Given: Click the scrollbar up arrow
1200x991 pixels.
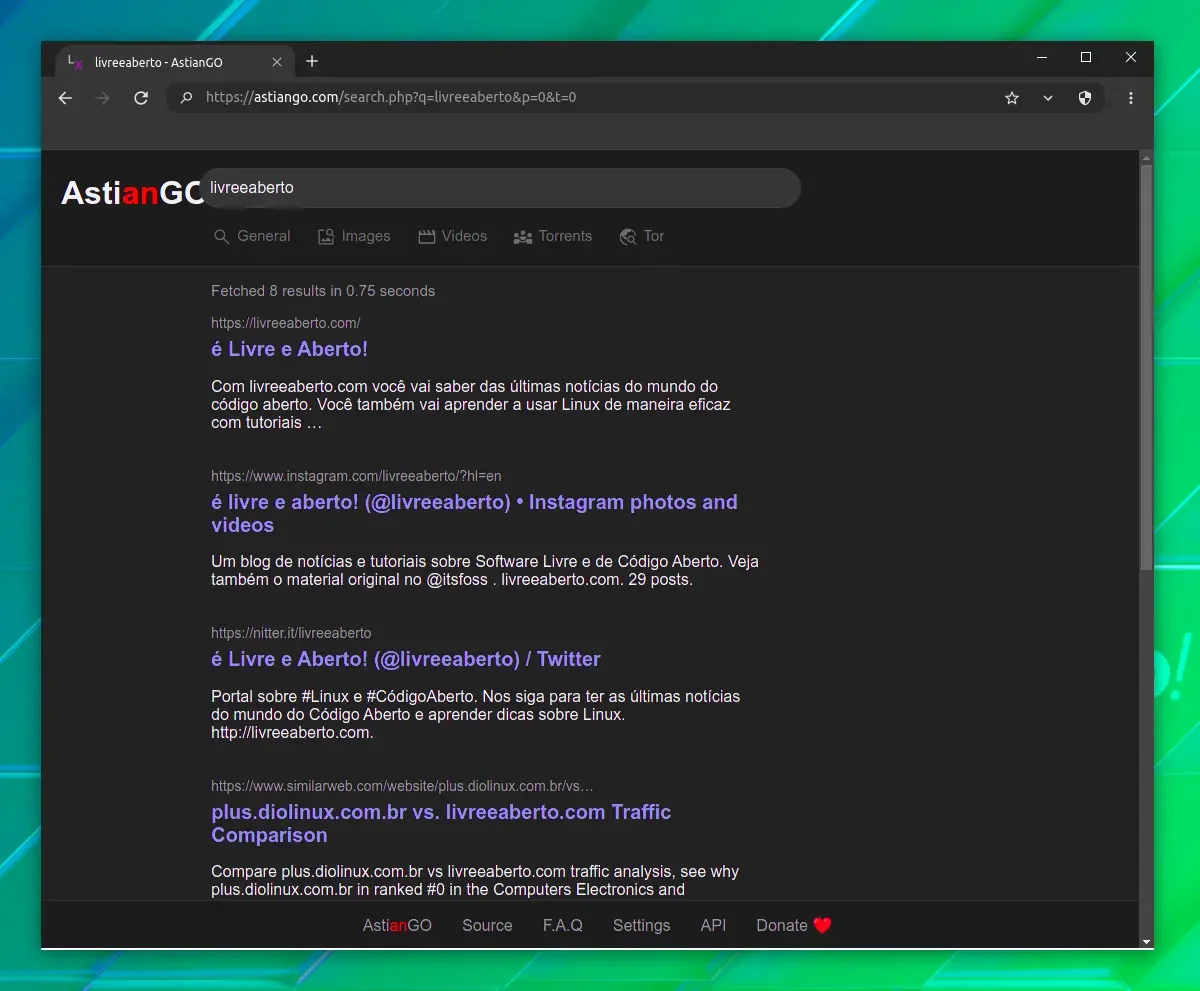Looking at the screenshot, I should click(1146, 157).
